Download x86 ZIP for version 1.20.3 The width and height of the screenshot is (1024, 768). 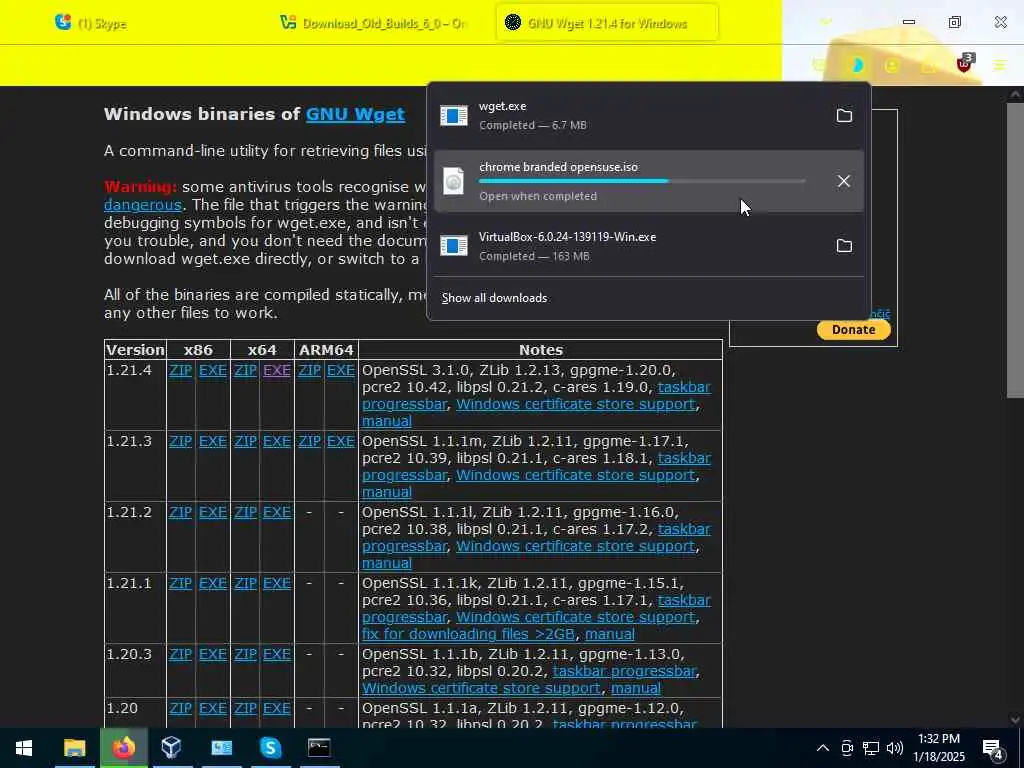coord(180,654)
